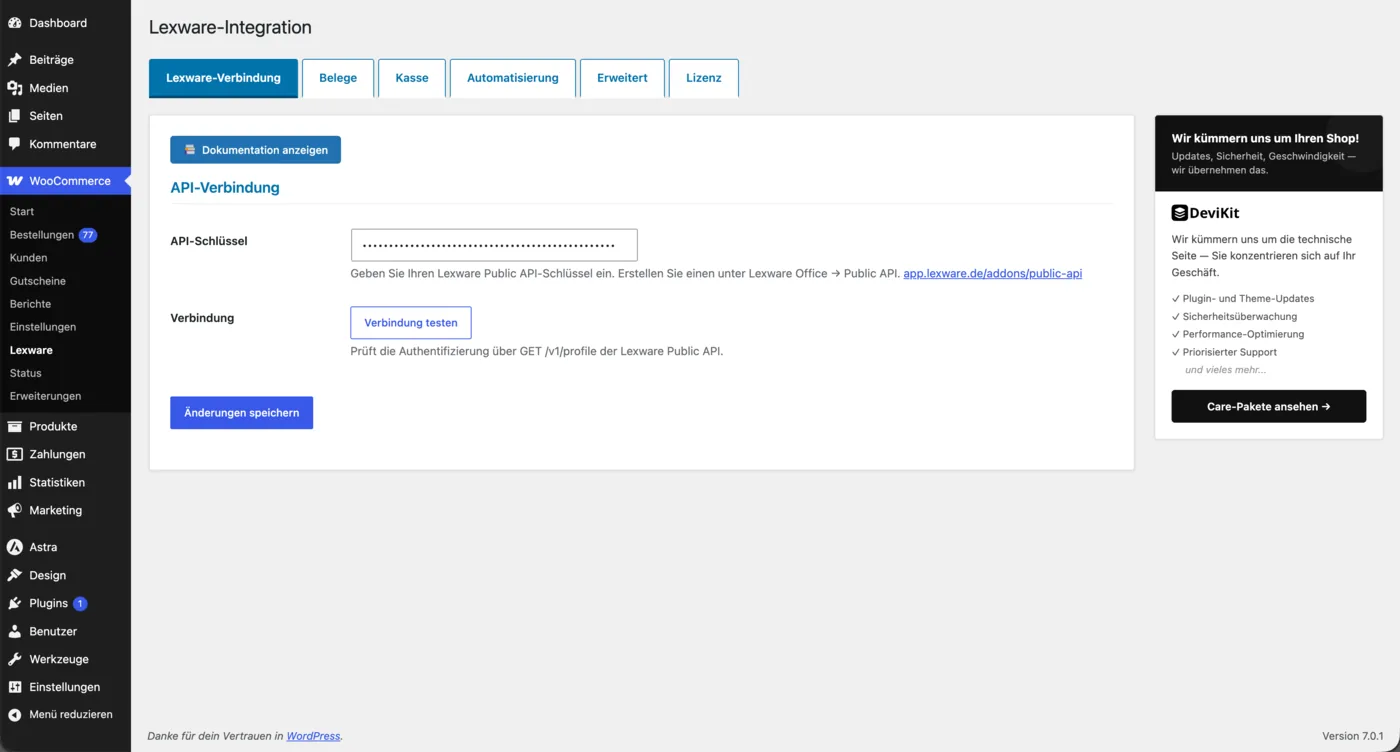The image size is (1400, 752).
Task: Open the app.lexware.de/addons/public-api link
Action: 993,273
